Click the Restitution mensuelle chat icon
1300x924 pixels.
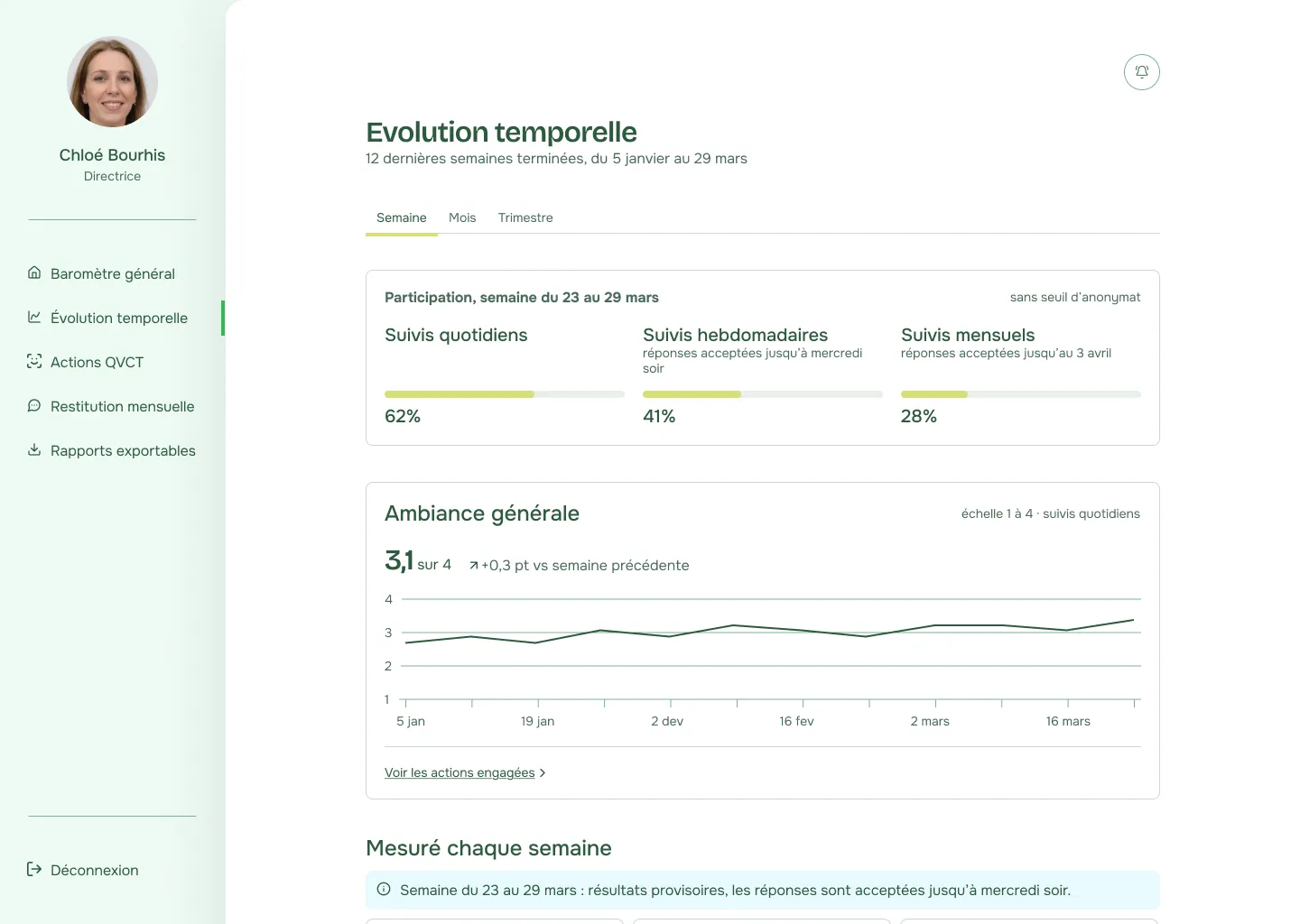[34, 405]
